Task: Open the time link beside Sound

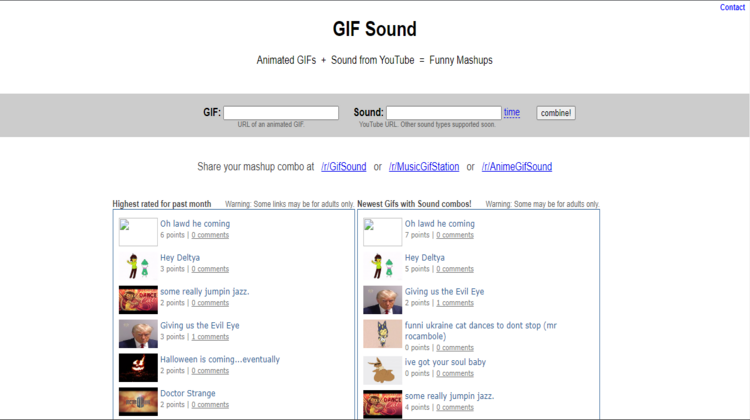Action: click(511, 112)
